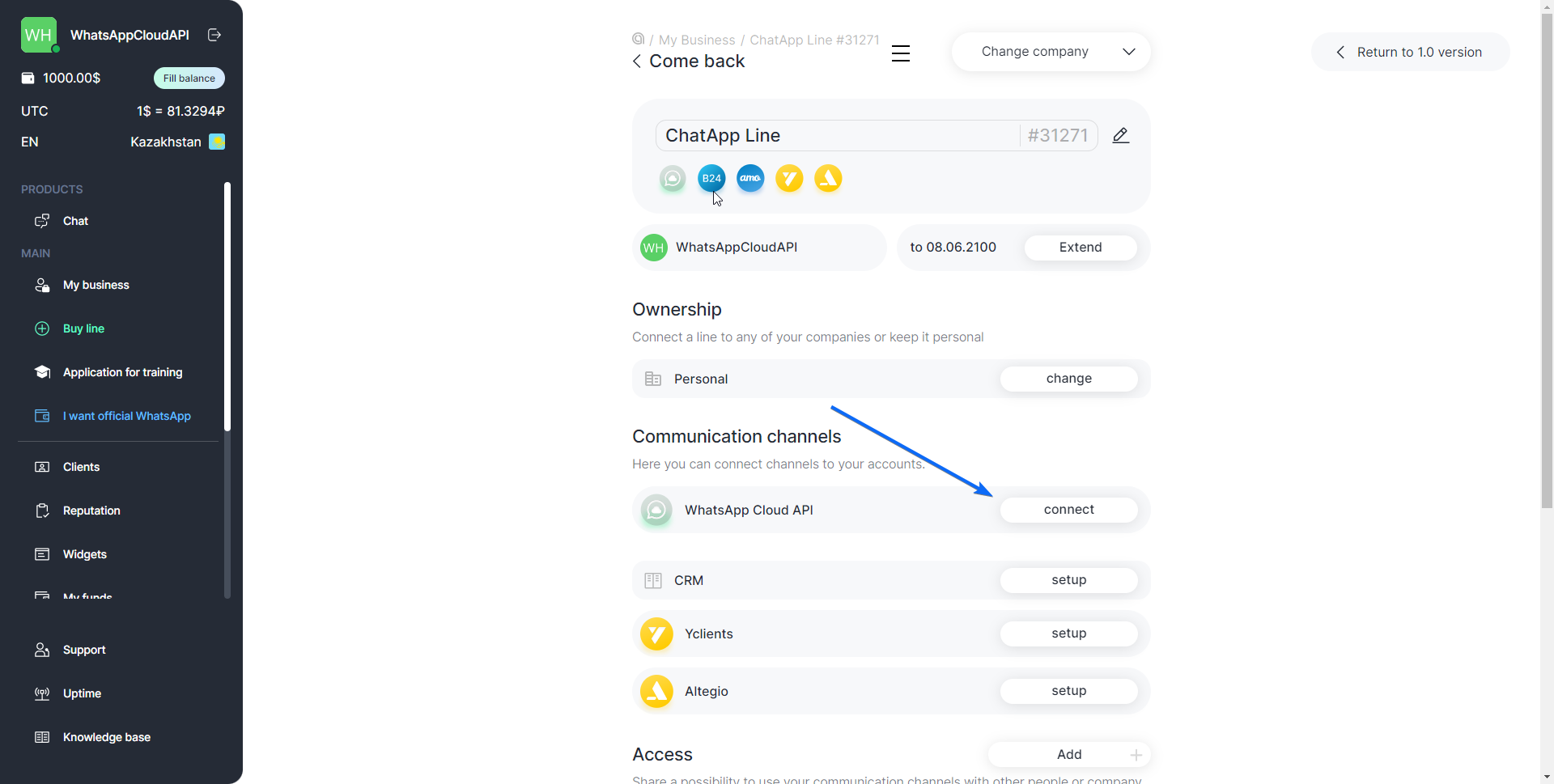This screenshot has width=1554, height=784.
Task: Open the hamburger menu near Come back
Action: click(x=901, y=53)
